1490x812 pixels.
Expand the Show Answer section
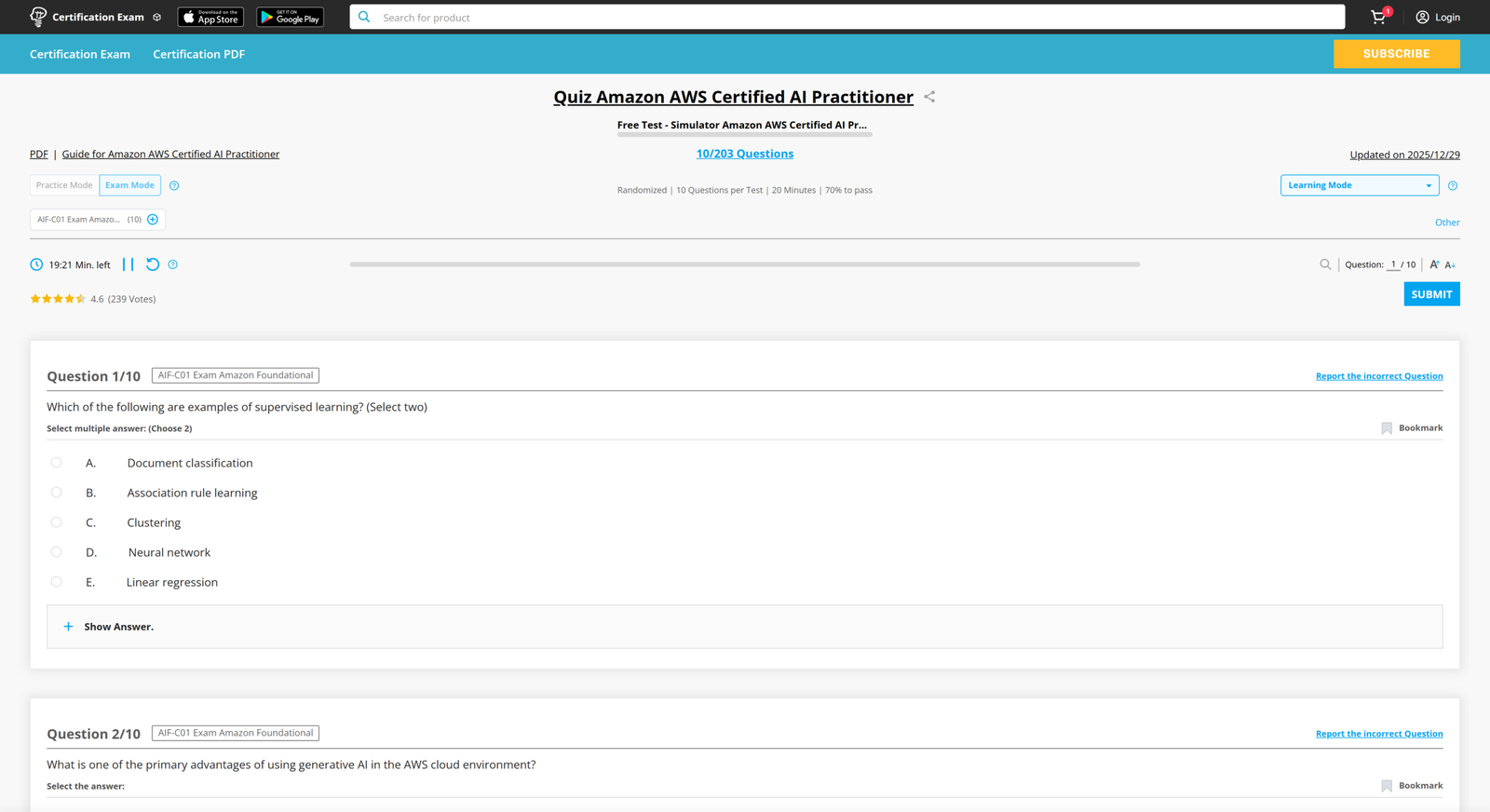118,627
